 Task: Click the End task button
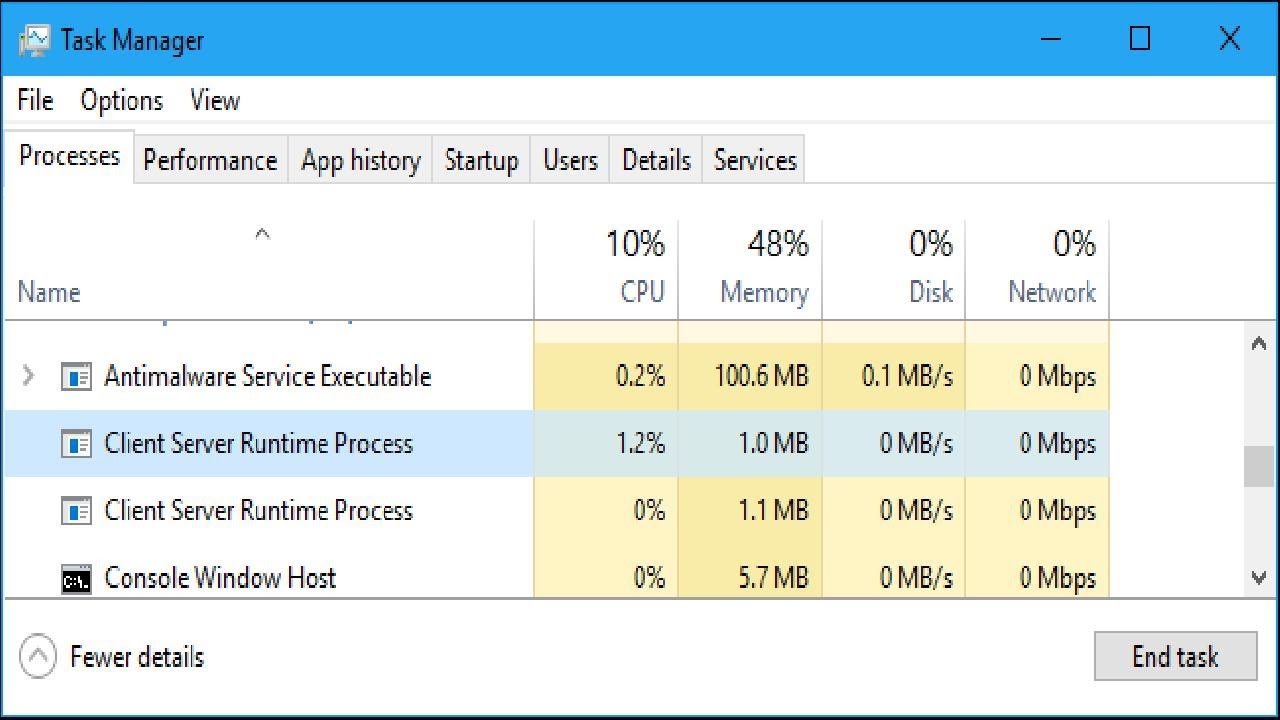(x=1176, y=656)
